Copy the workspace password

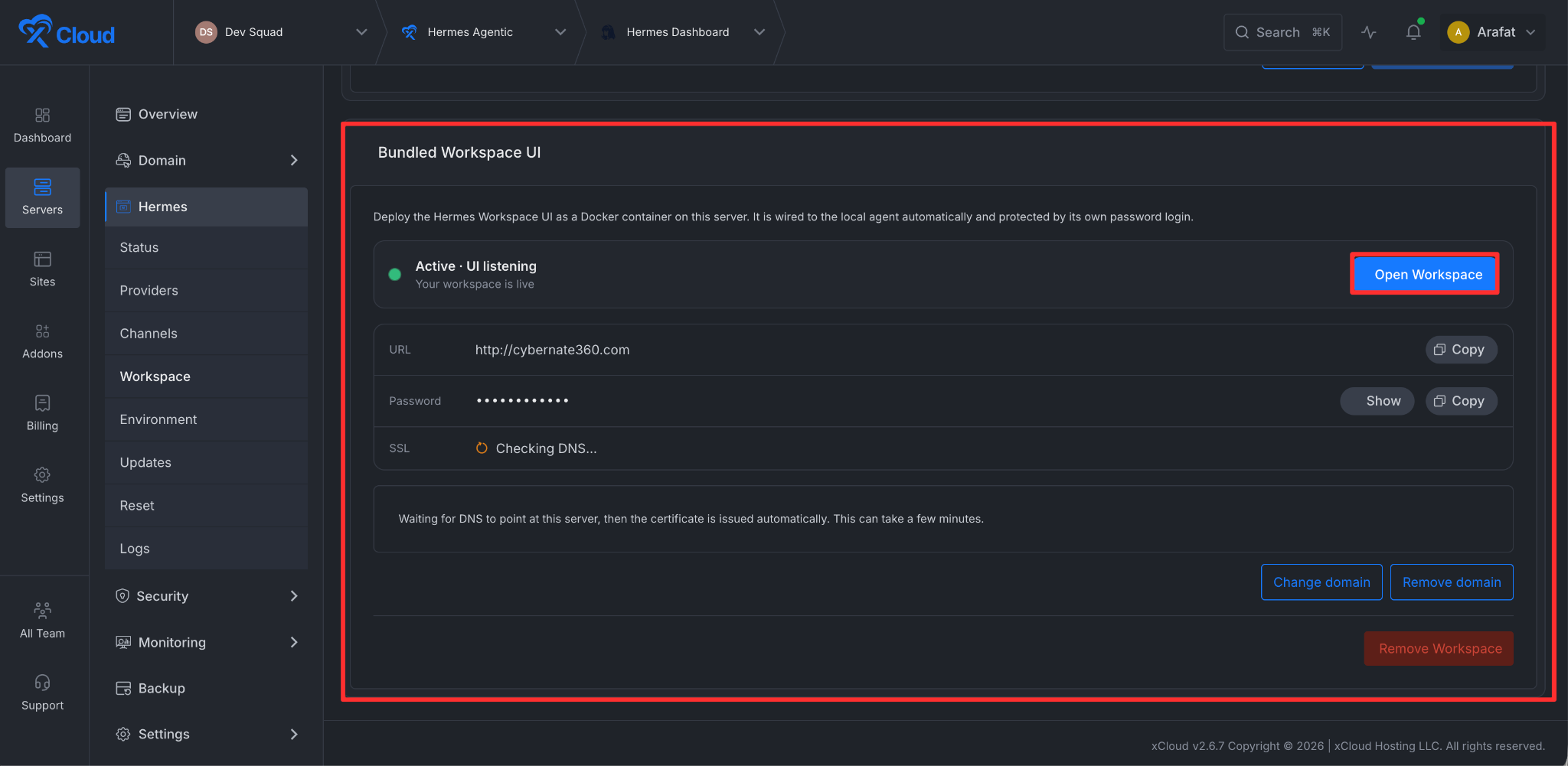[1461, 400]
